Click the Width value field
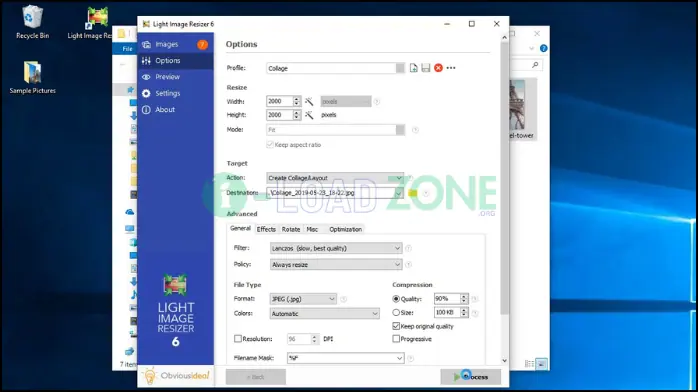Screen dimensions: 698x392 279,101
